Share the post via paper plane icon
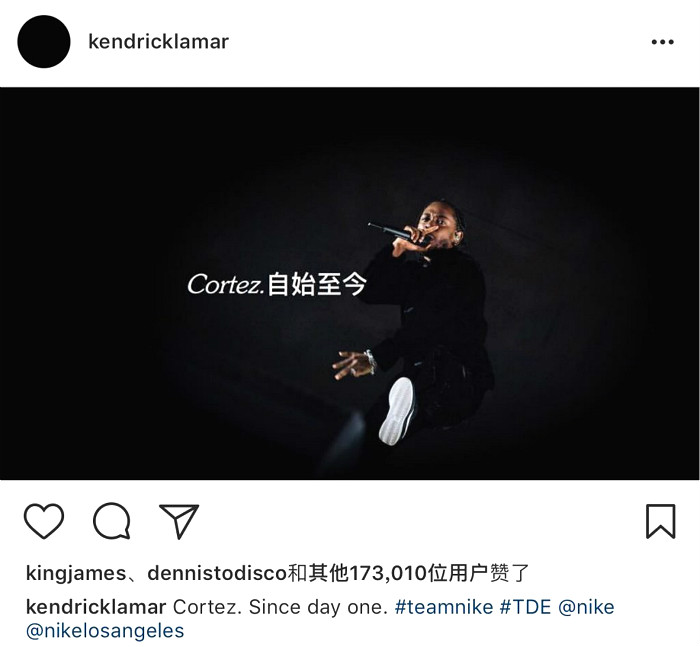The width and height of the screenshot is (700, 647). (x=179, y=521)
